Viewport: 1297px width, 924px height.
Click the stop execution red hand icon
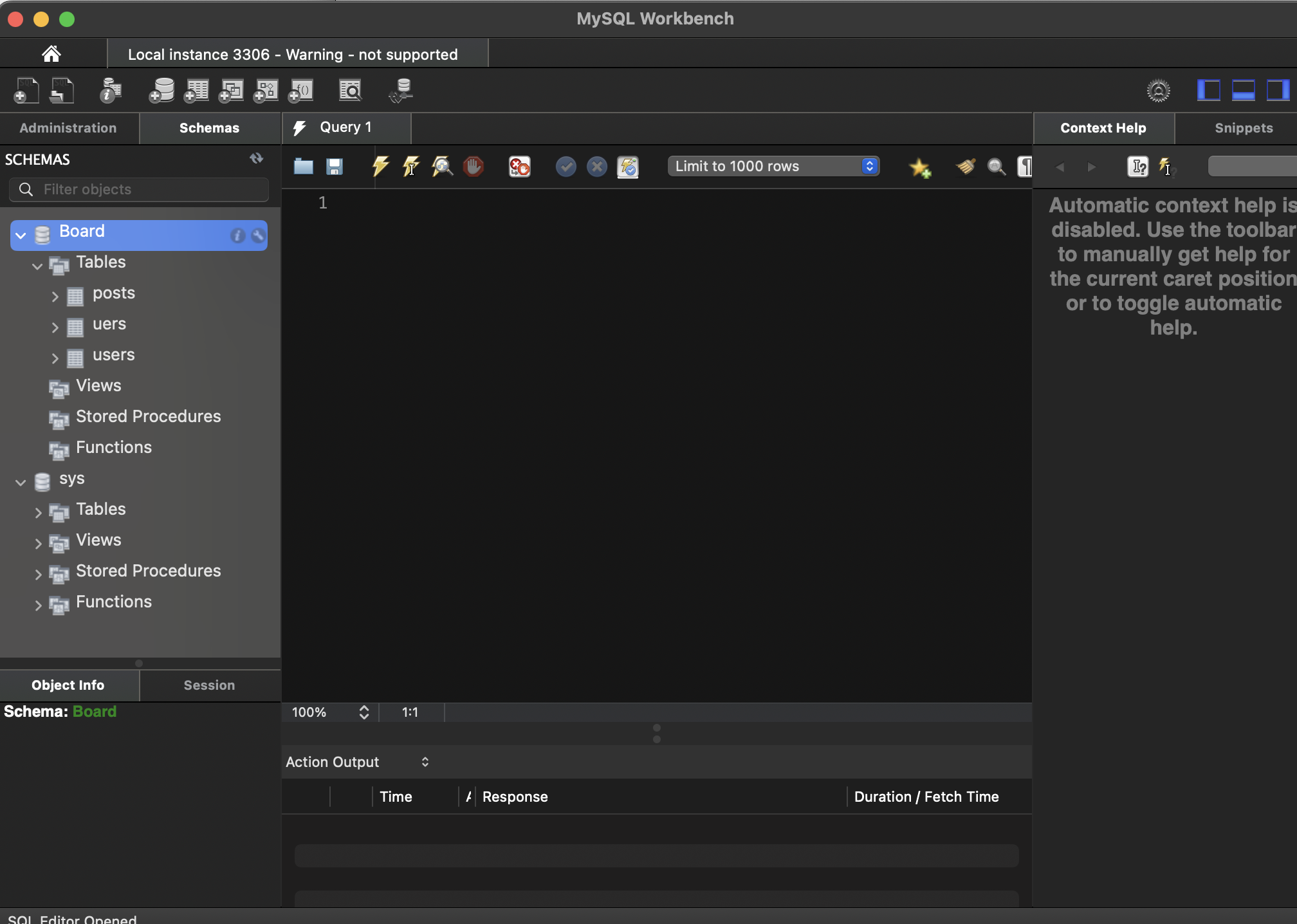[474, 167]
